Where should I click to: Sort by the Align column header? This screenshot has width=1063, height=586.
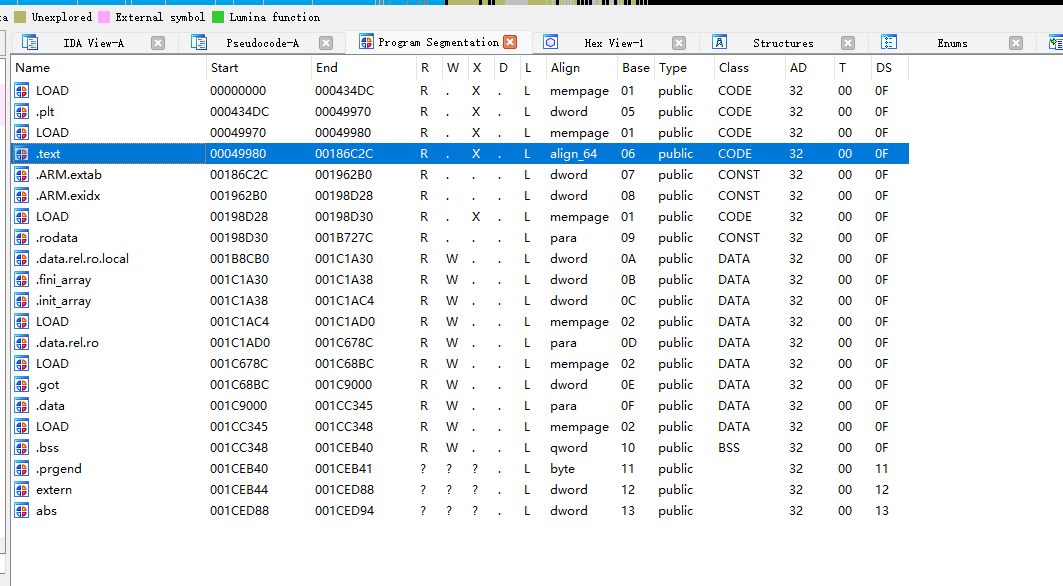pos(582,68)
